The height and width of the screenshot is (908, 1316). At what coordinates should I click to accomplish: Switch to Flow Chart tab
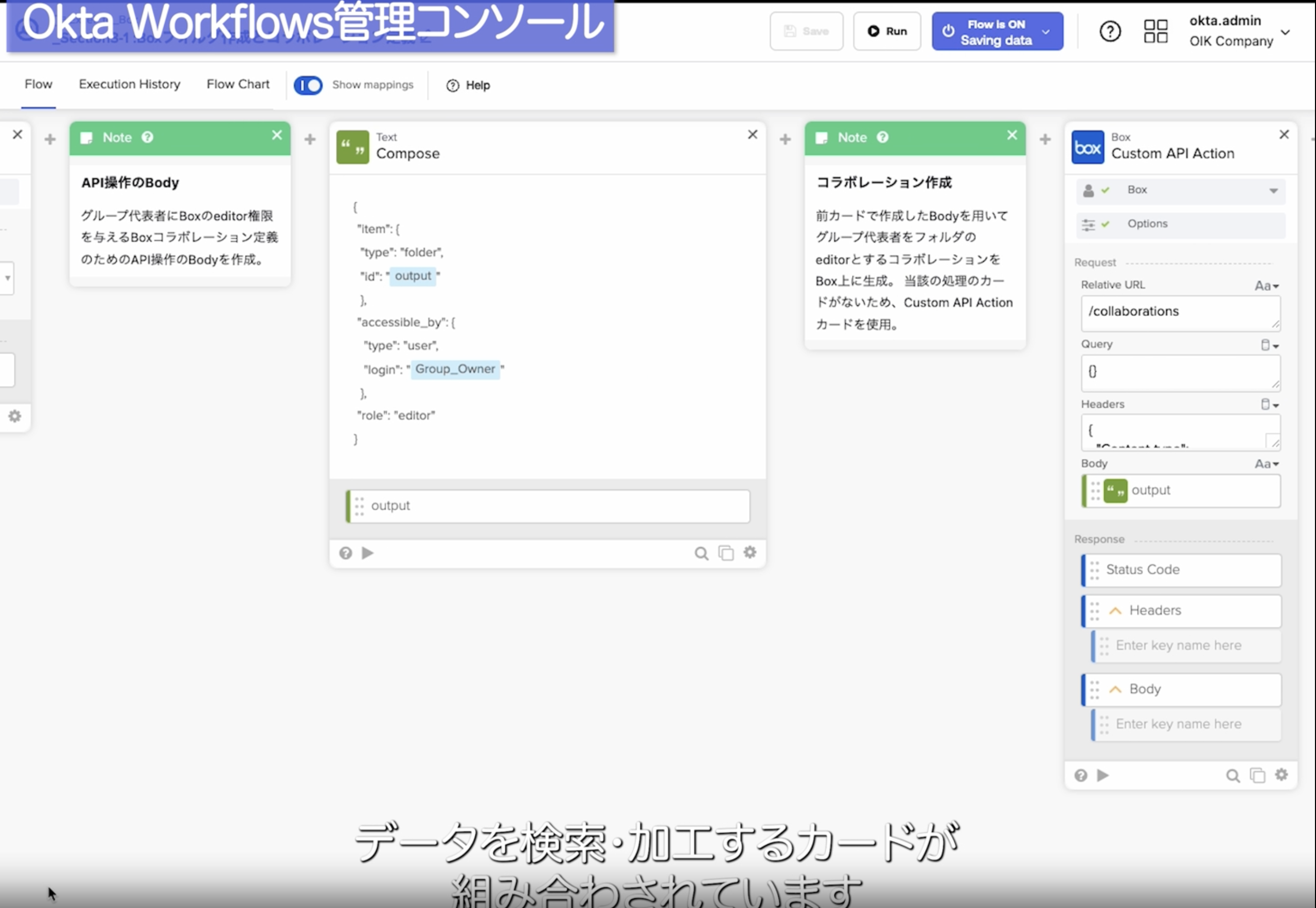[x=238, y=84]
